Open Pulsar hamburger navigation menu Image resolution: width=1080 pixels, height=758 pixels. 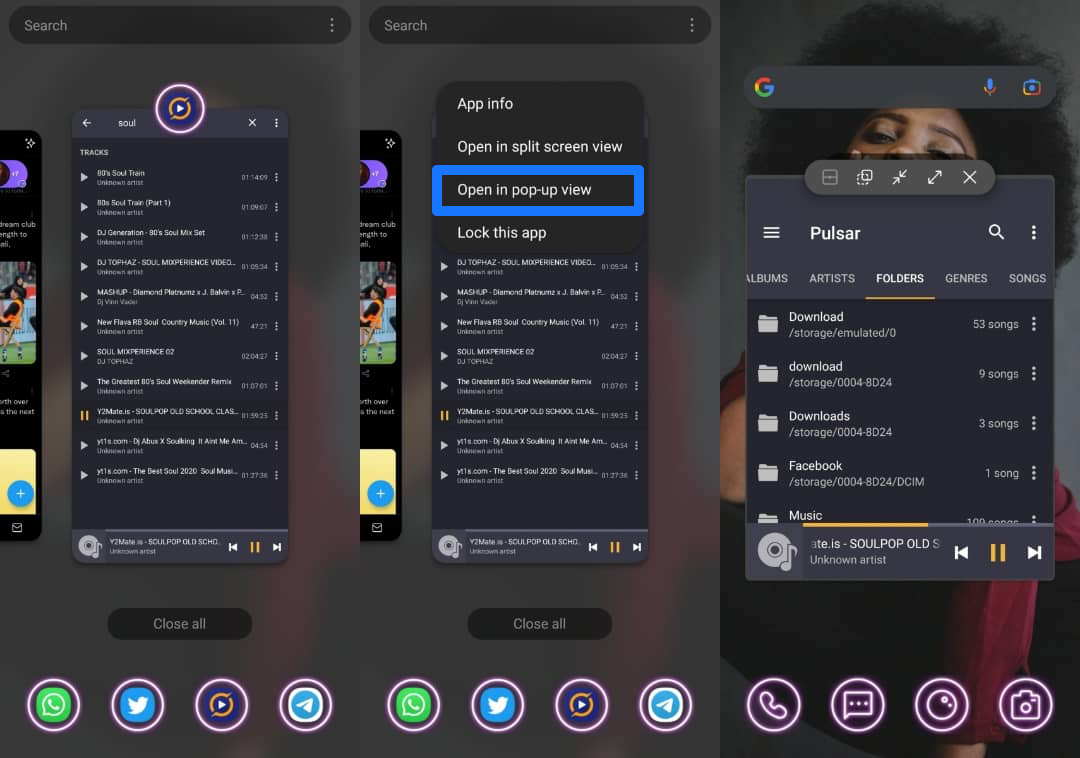(771, 233)
